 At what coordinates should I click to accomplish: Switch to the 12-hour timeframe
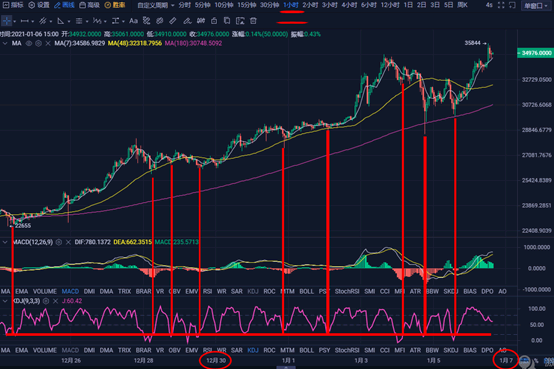(x=390, y=5)
